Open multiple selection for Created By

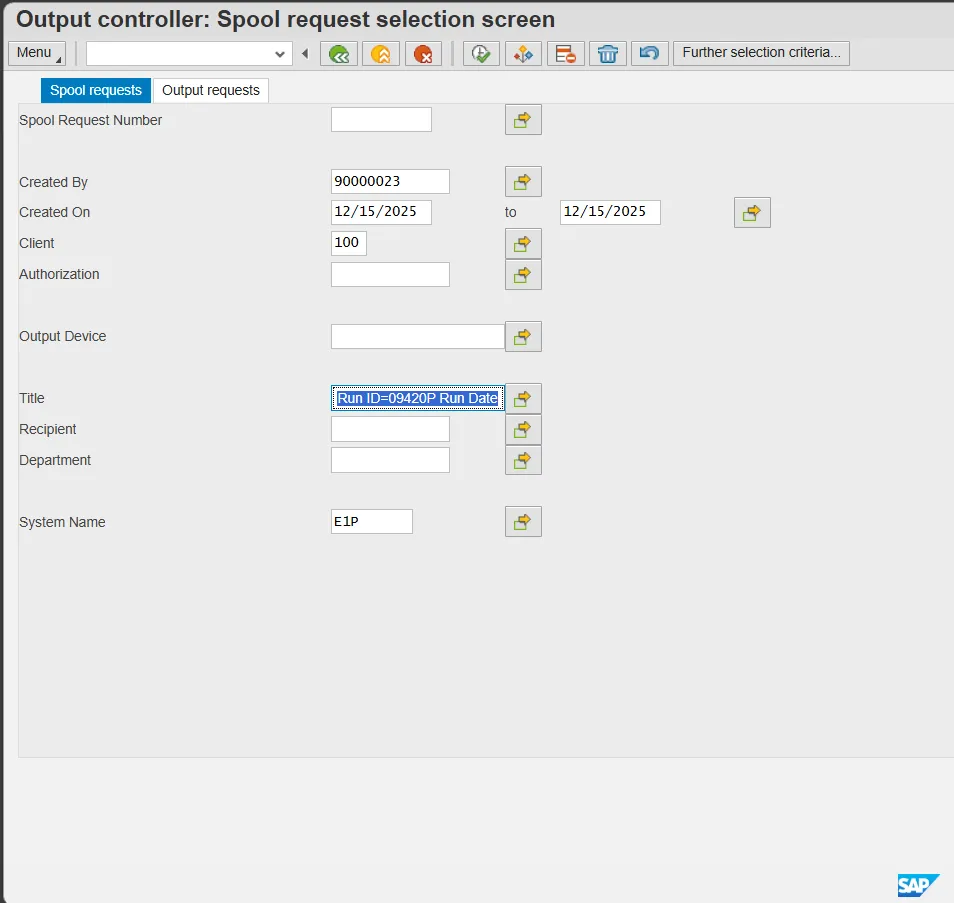click(522, 182)
